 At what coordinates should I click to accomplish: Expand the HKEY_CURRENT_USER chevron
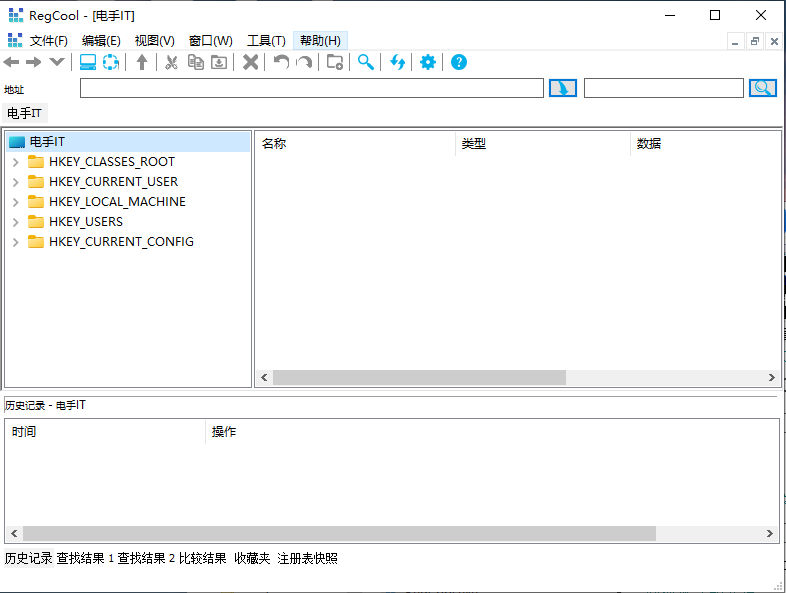16,182
